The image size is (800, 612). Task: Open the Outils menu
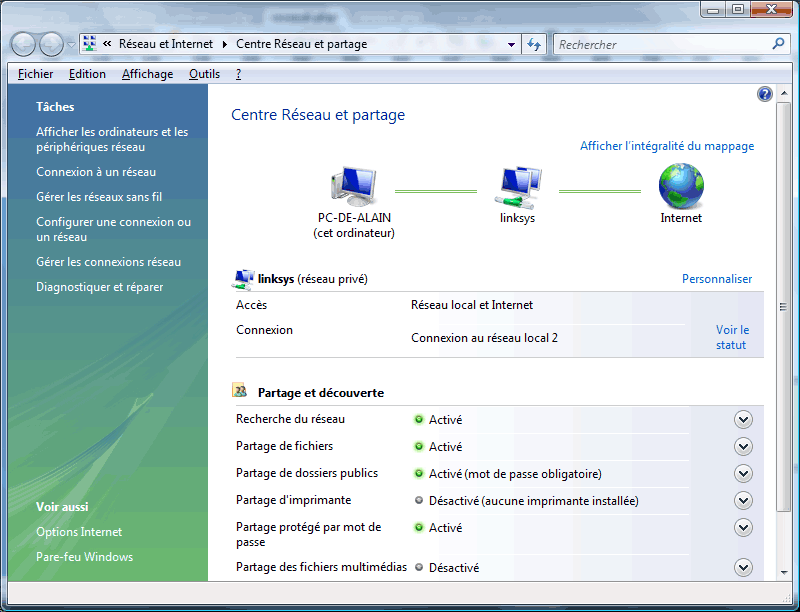point(204,74)
